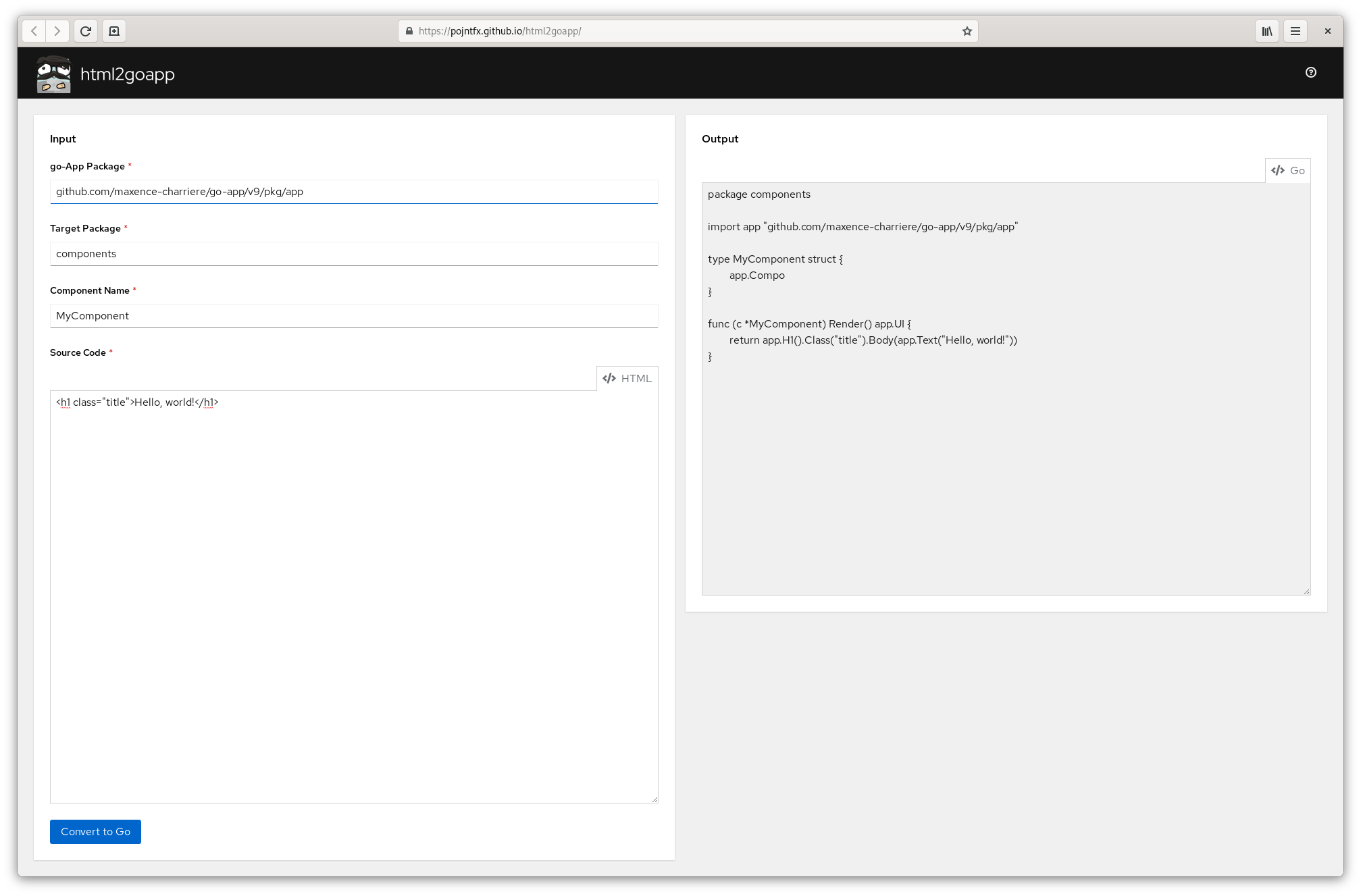Click the lock icon in address bar
Viewport: 1361px width, 896px height.
(409, 31)
